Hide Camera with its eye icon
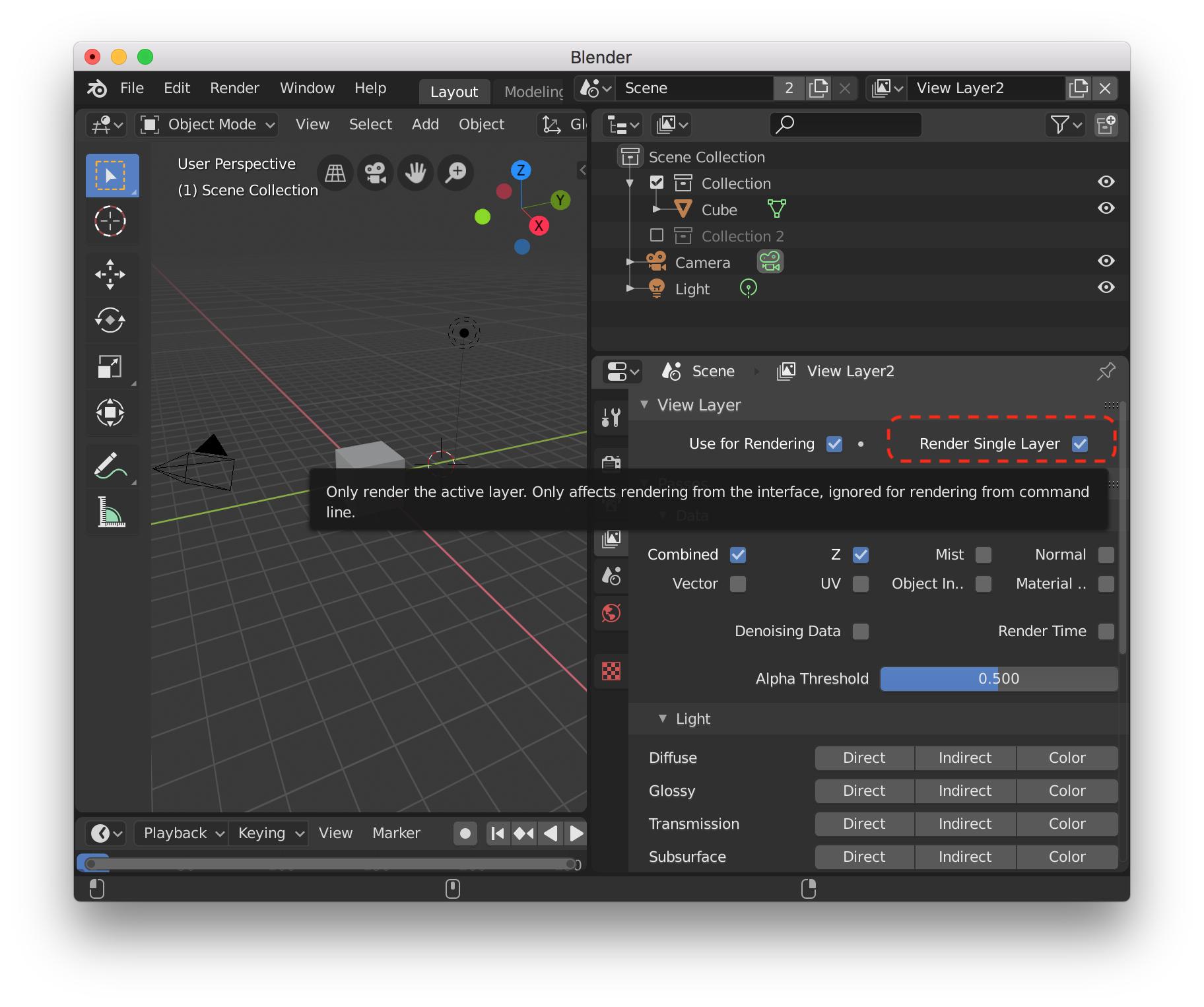The image size is (1204, 1007). point(1106,261)
